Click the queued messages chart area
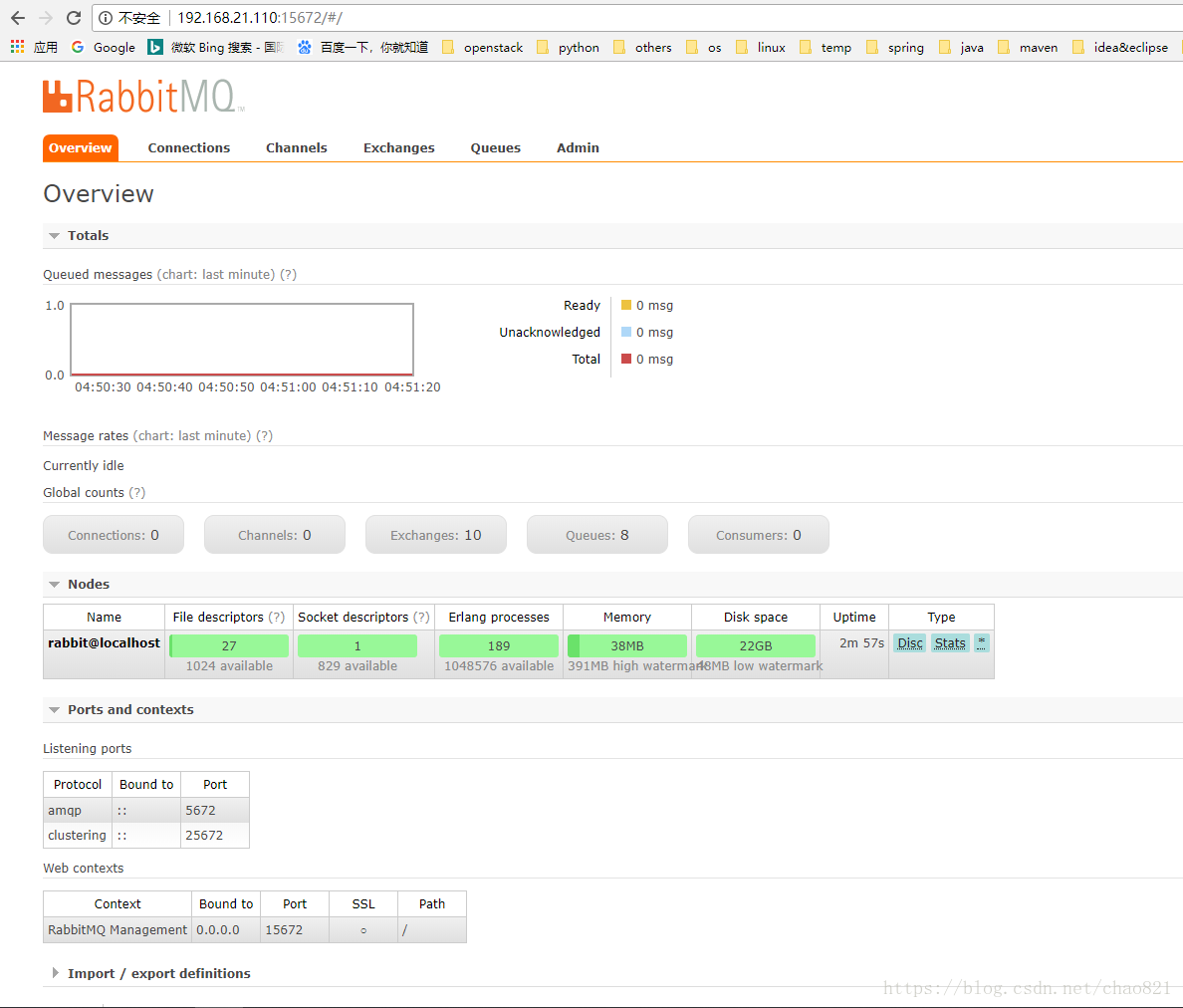 coord(241,340)
